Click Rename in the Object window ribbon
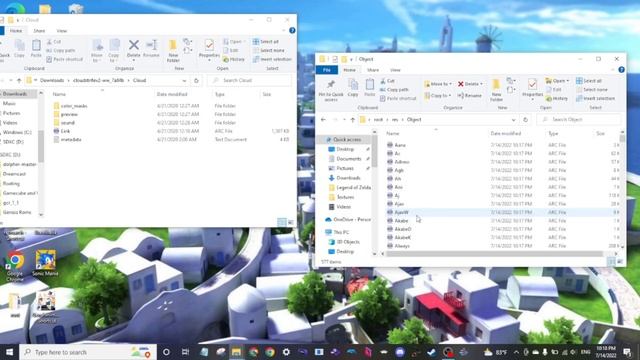The image size is (640, 360). click(470, 96)
